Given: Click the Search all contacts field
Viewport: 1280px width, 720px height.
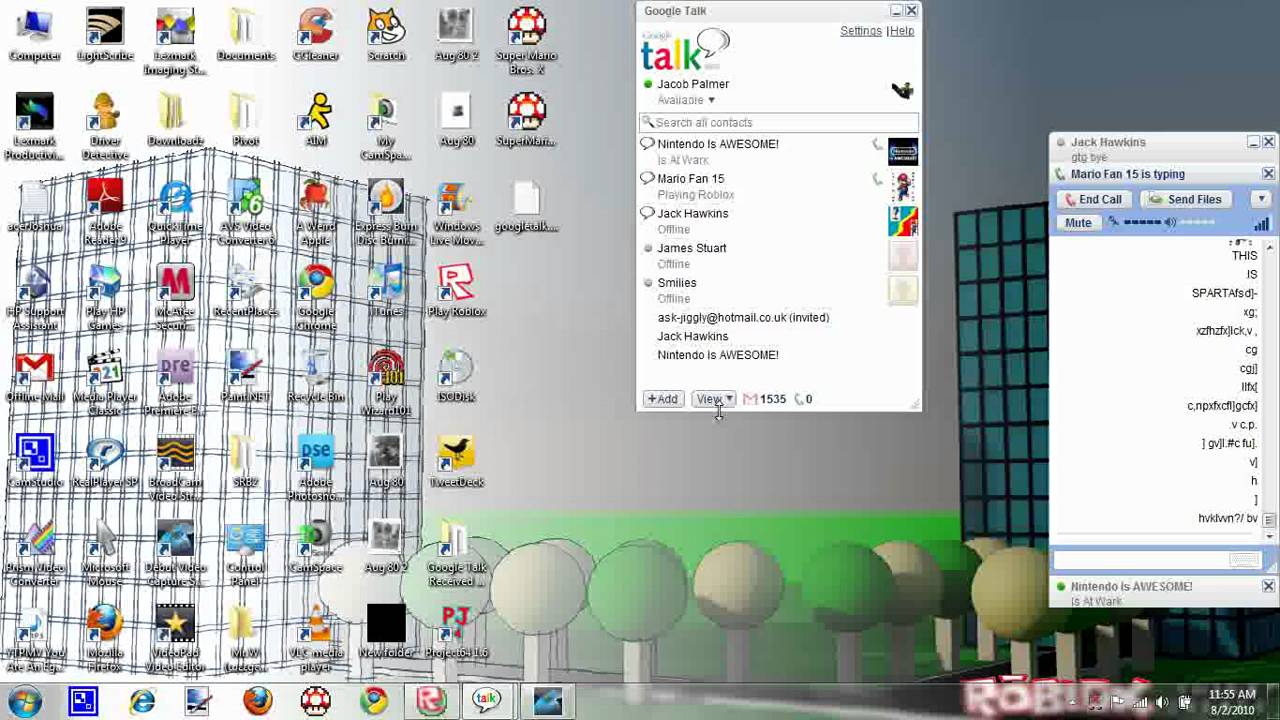Looking at the screenshot, I should click(x=778, y=122).
